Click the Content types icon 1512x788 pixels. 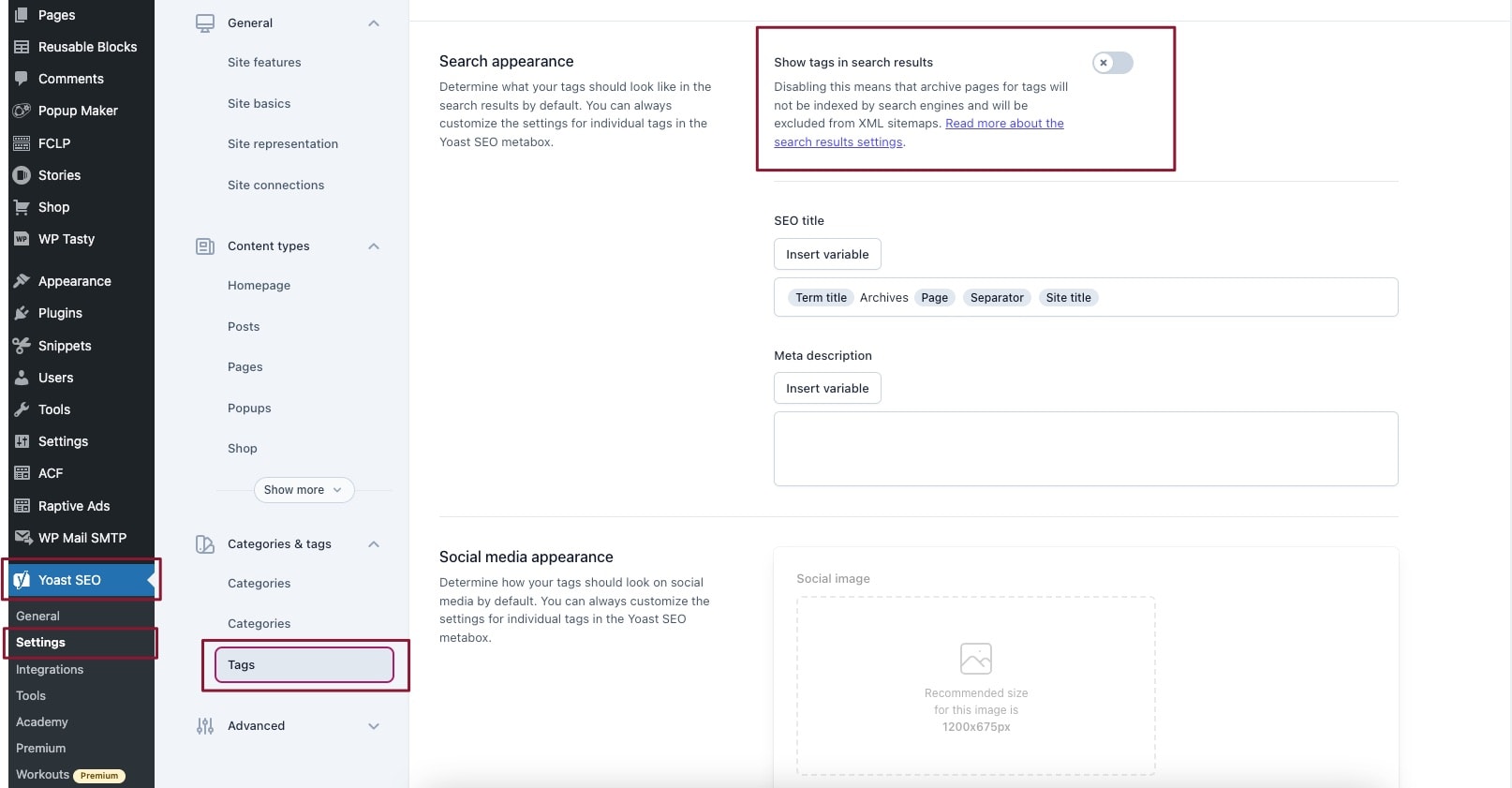205,246
